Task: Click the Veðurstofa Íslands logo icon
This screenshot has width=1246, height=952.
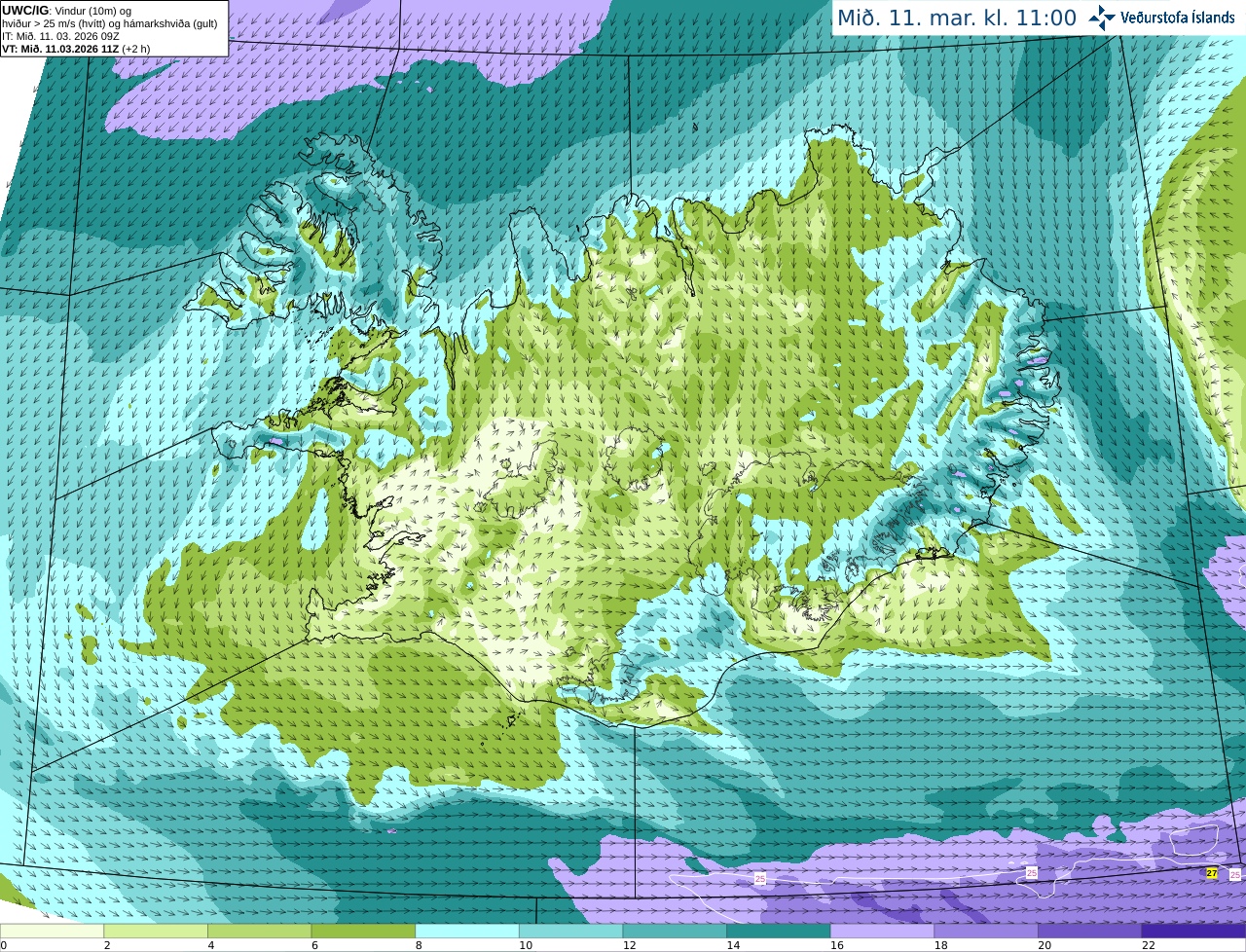Action: click(x=1101, y=18)
